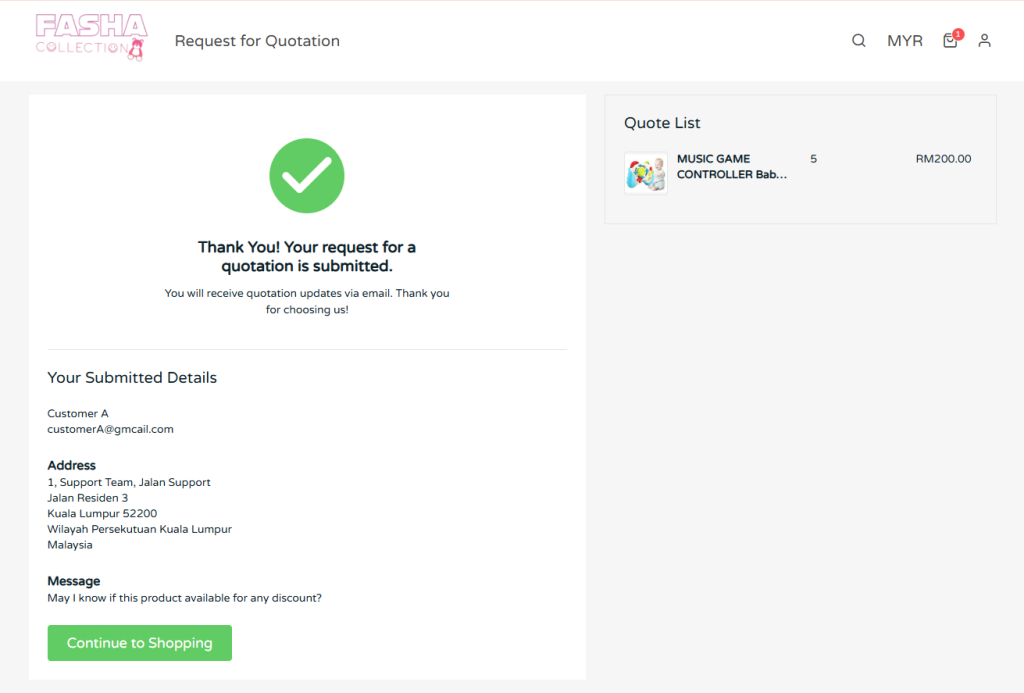Click the Your Submitted Details heading
This screenshot has width=1024, height=693.
pos(132,378)
